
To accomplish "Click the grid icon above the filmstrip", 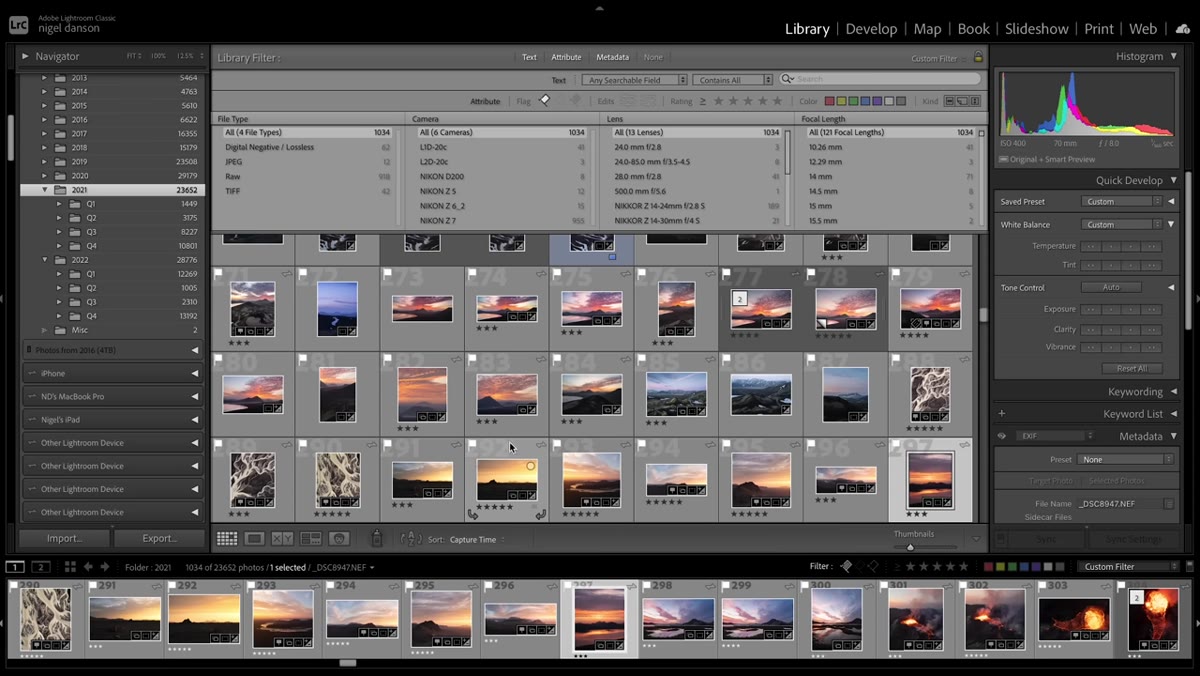I will coord(70,567).
